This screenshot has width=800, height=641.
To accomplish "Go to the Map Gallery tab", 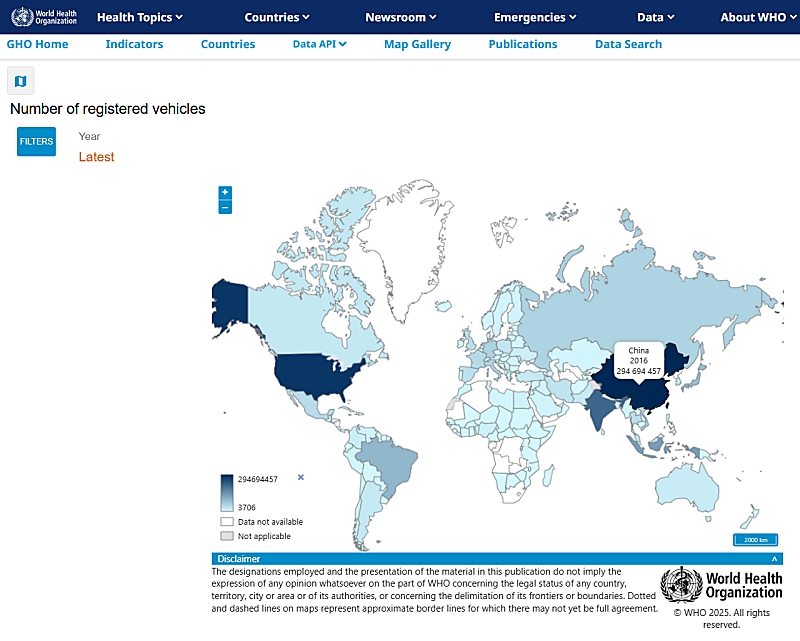I will [417, 44].
